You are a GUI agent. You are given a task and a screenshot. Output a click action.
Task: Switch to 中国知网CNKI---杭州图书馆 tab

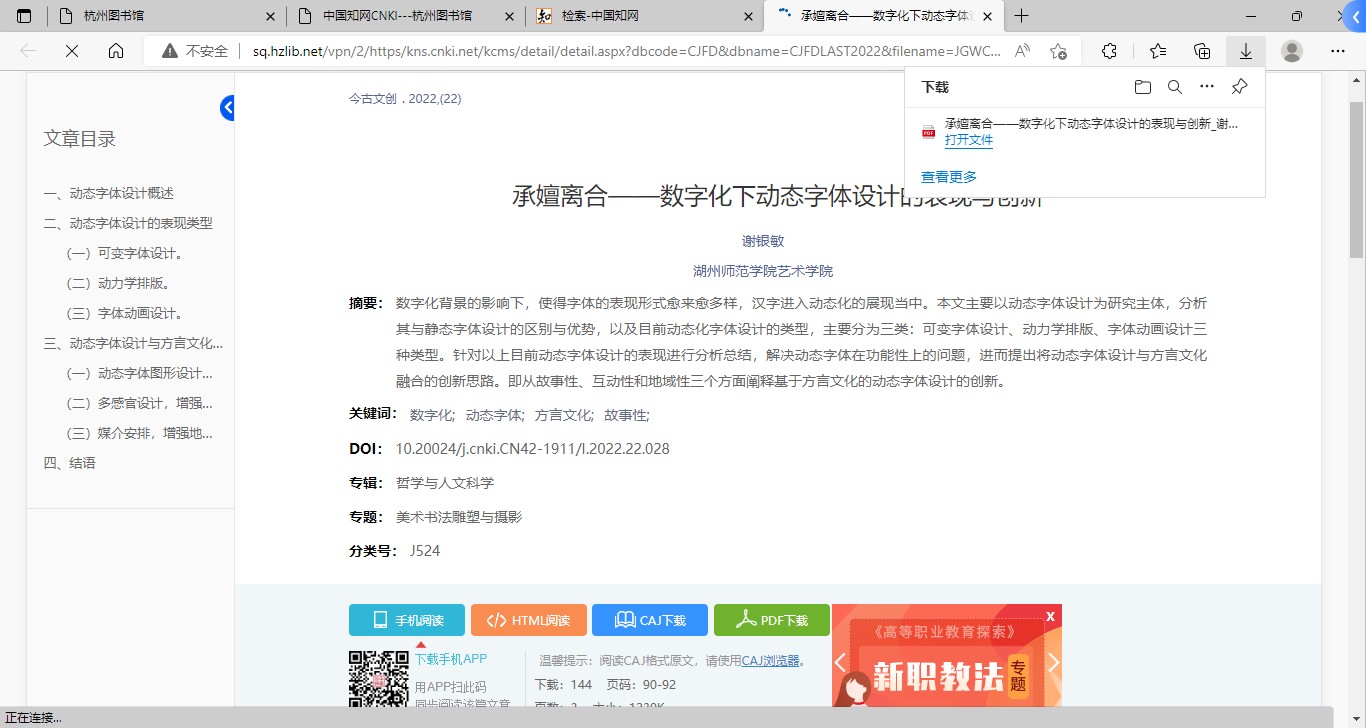pos(406,16)
